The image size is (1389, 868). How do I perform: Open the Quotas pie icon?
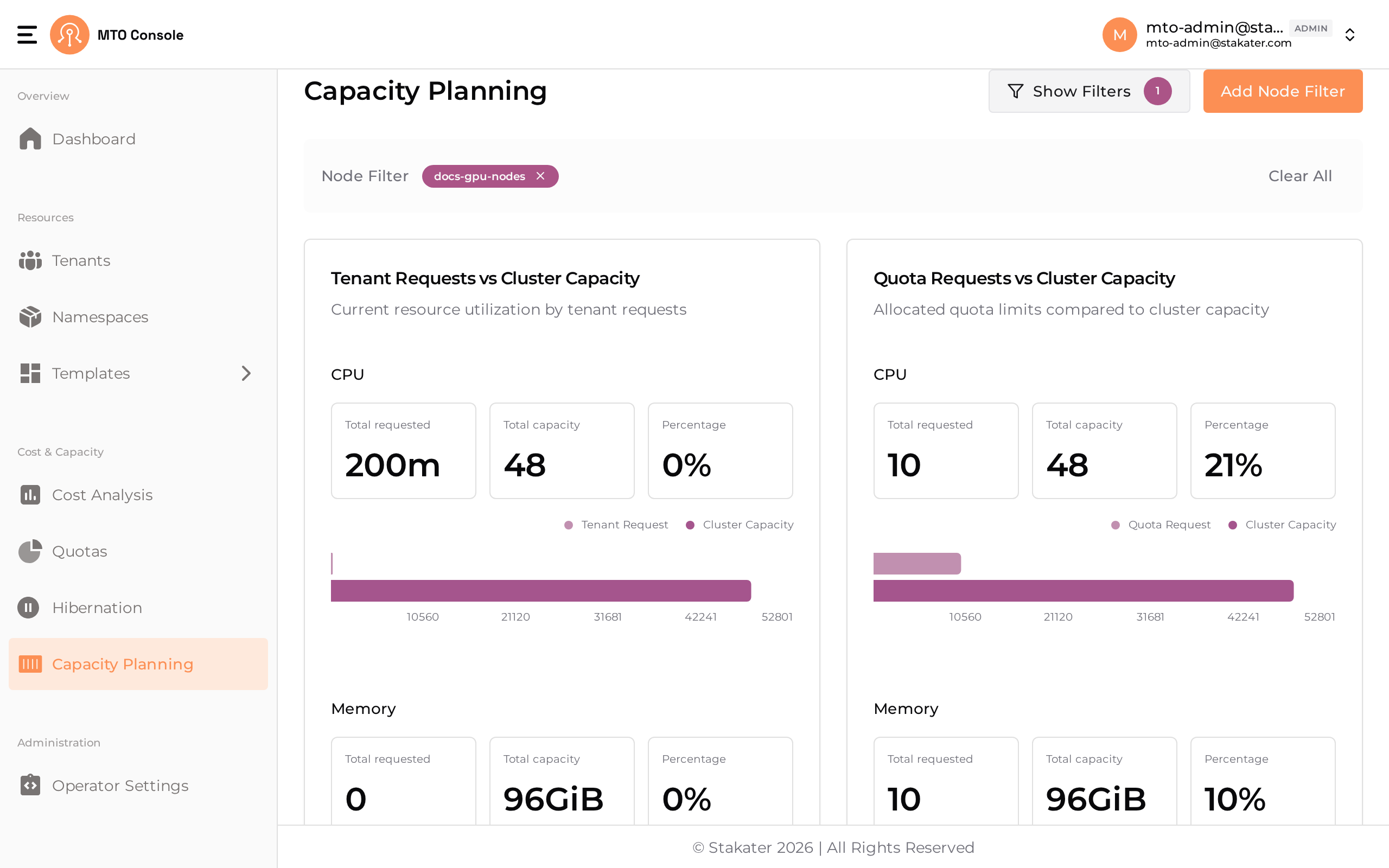30,551
